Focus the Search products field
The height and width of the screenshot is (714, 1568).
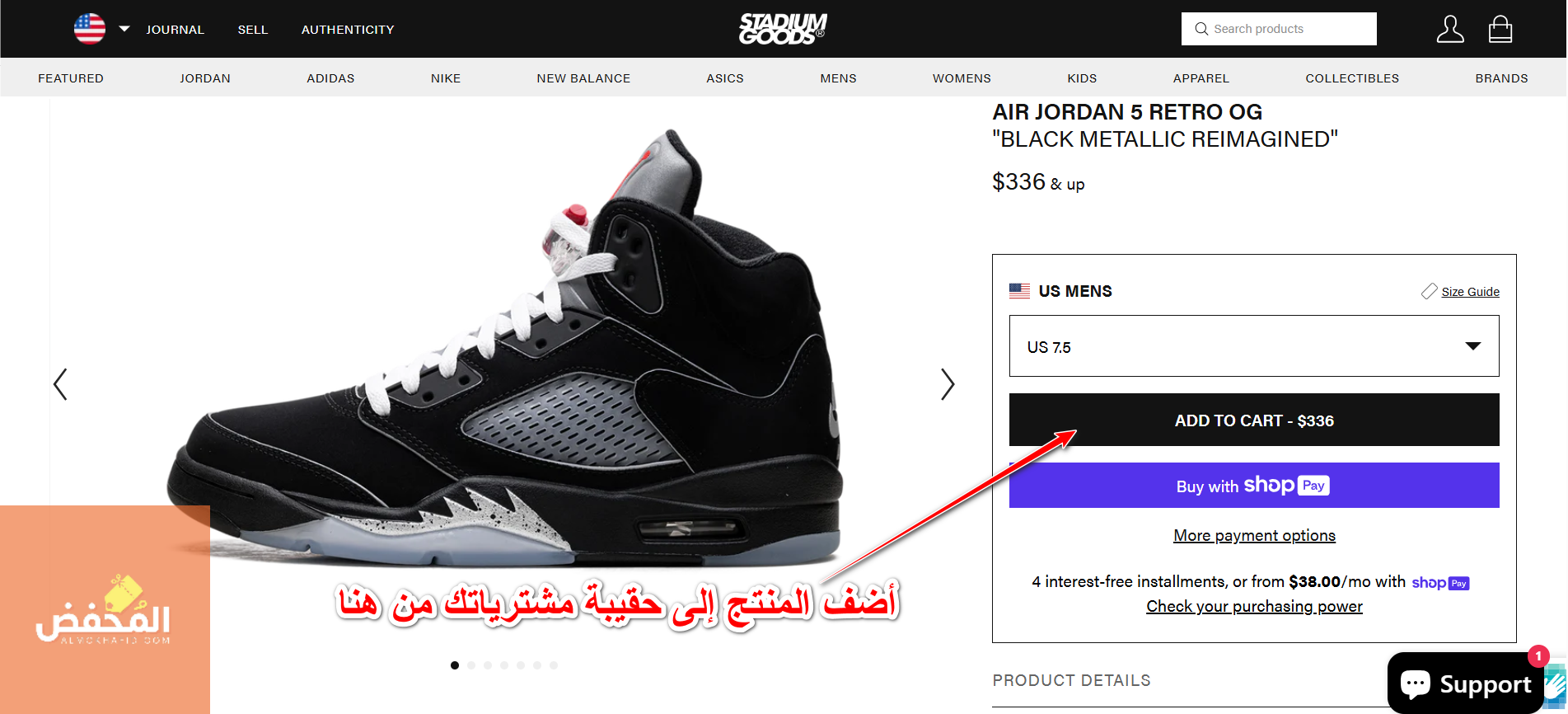point(1279,29)
